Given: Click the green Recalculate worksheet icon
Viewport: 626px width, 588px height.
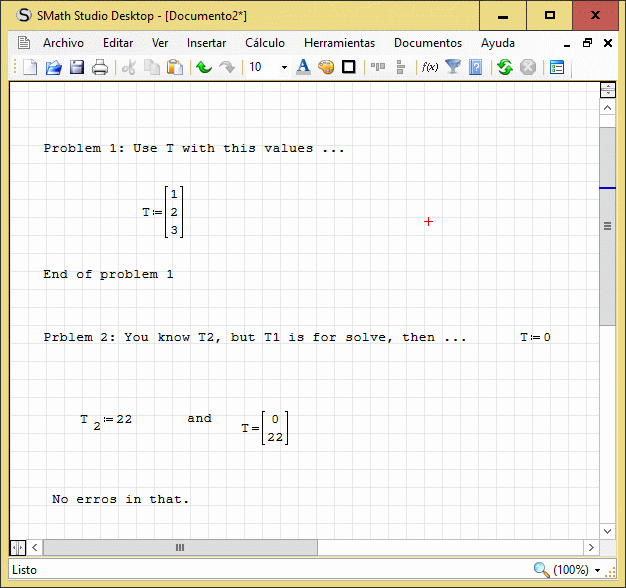Looking at the screenshot, I should tap(505, 67).
